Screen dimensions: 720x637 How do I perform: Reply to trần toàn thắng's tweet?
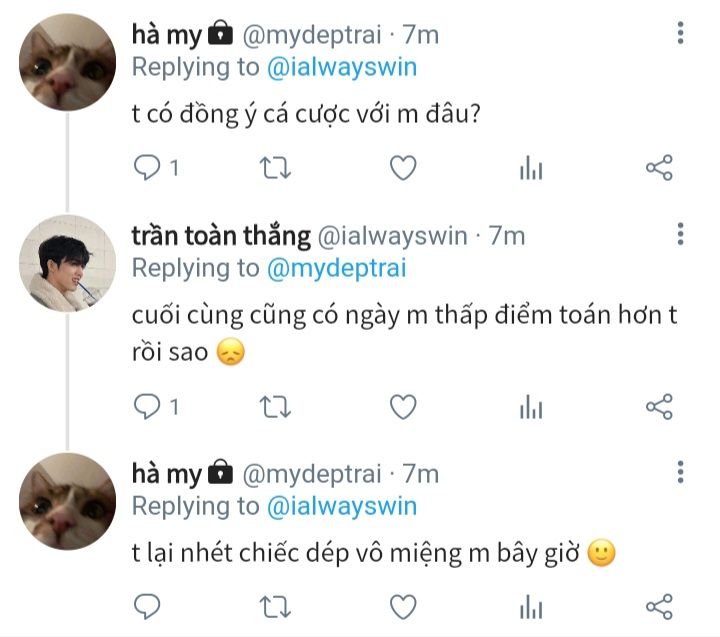(x=147, y=407)
